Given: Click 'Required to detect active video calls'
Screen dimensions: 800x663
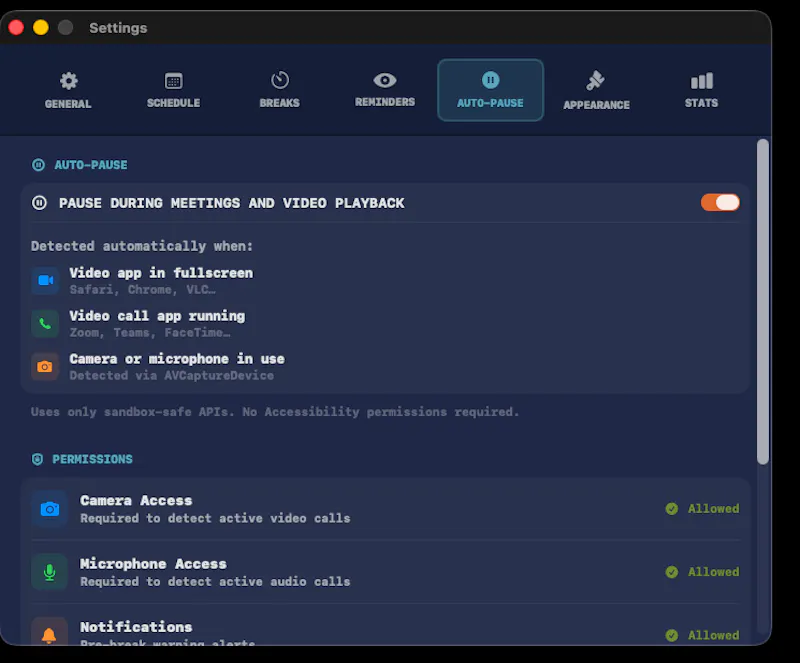Looking at the screenshot, I should tap(215, 519).
